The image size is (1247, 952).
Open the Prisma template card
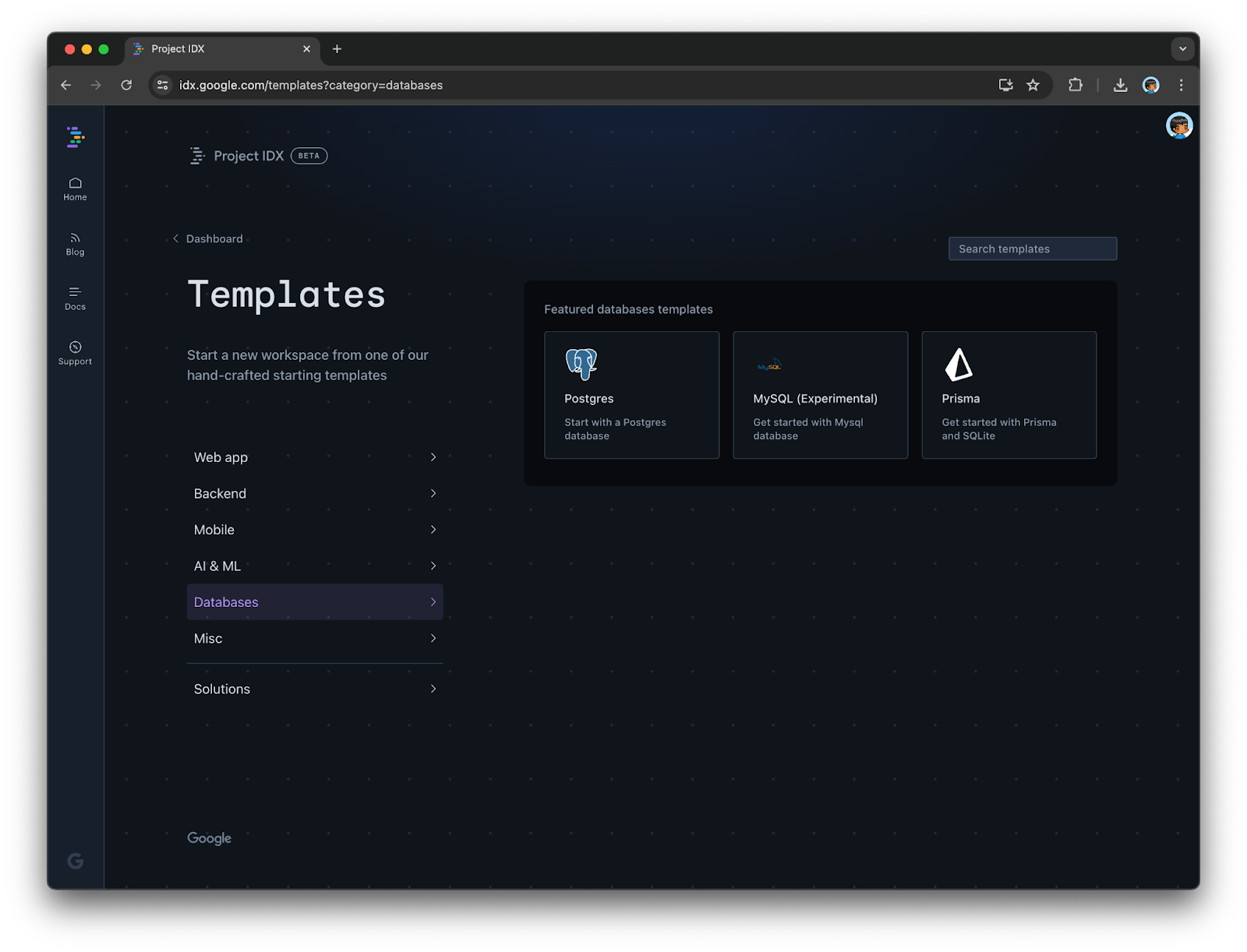(x=1009, y=395)
